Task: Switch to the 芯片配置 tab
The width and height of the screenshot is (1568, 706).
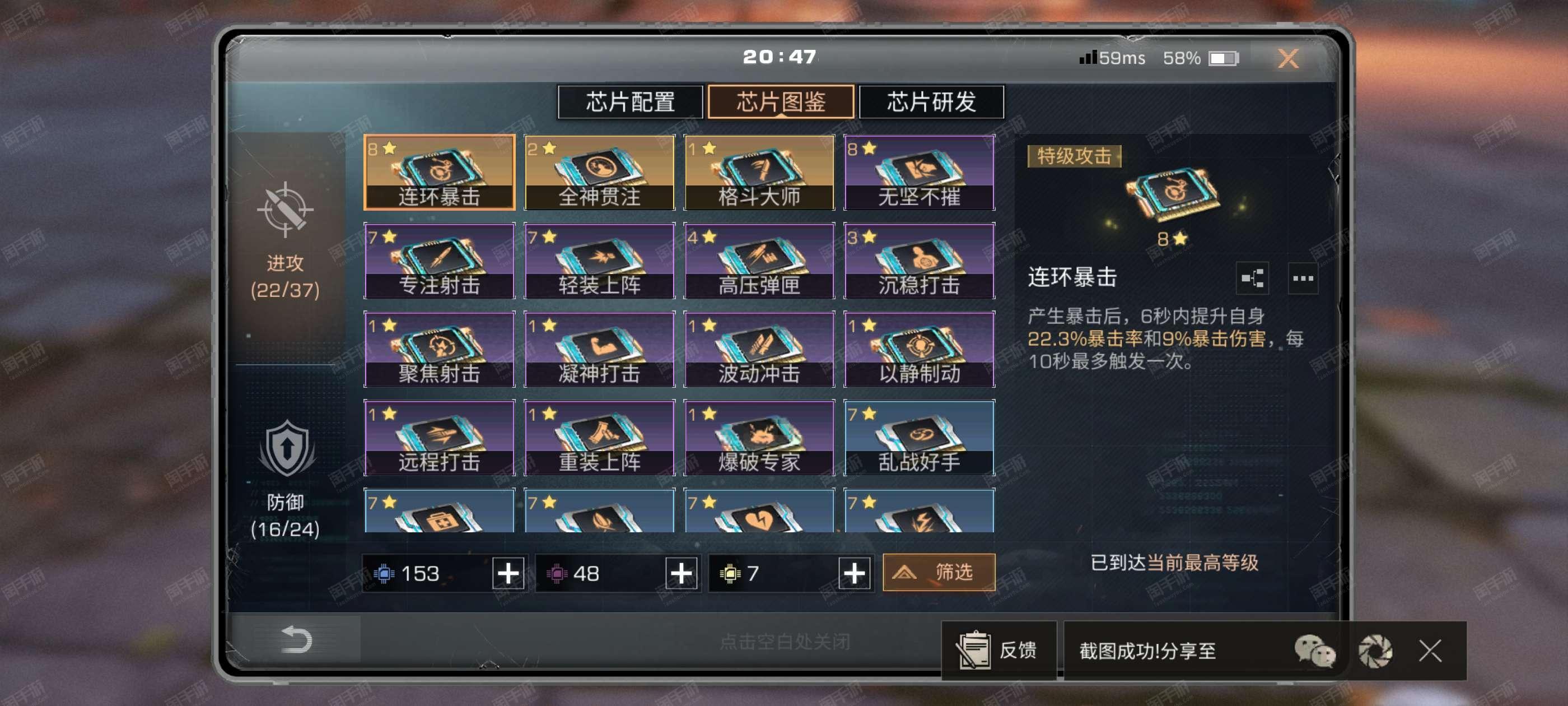Action: (x=630, y=102)
